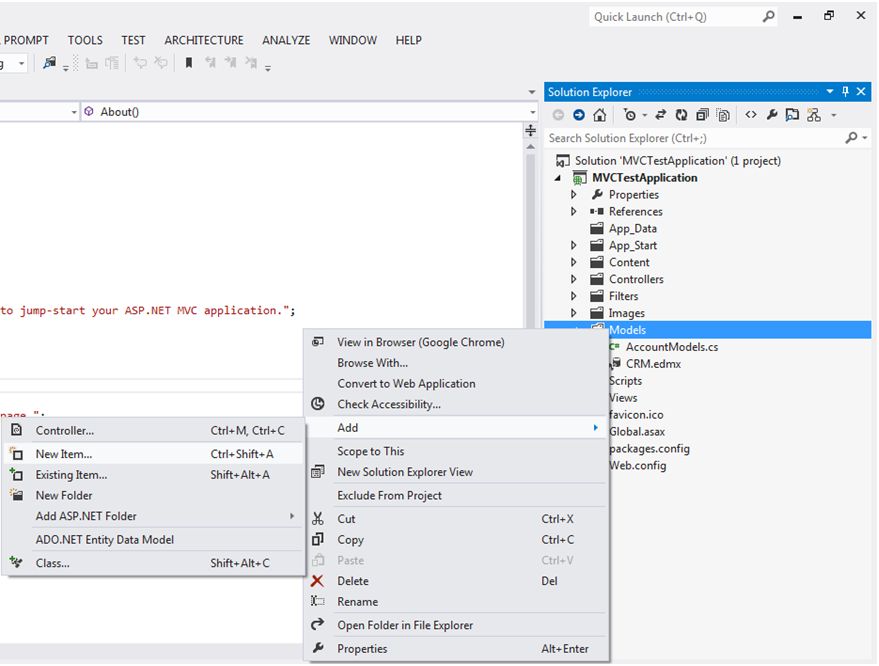
Task: Select CRM.edmx in the Models folder
Action: [653, 364]
